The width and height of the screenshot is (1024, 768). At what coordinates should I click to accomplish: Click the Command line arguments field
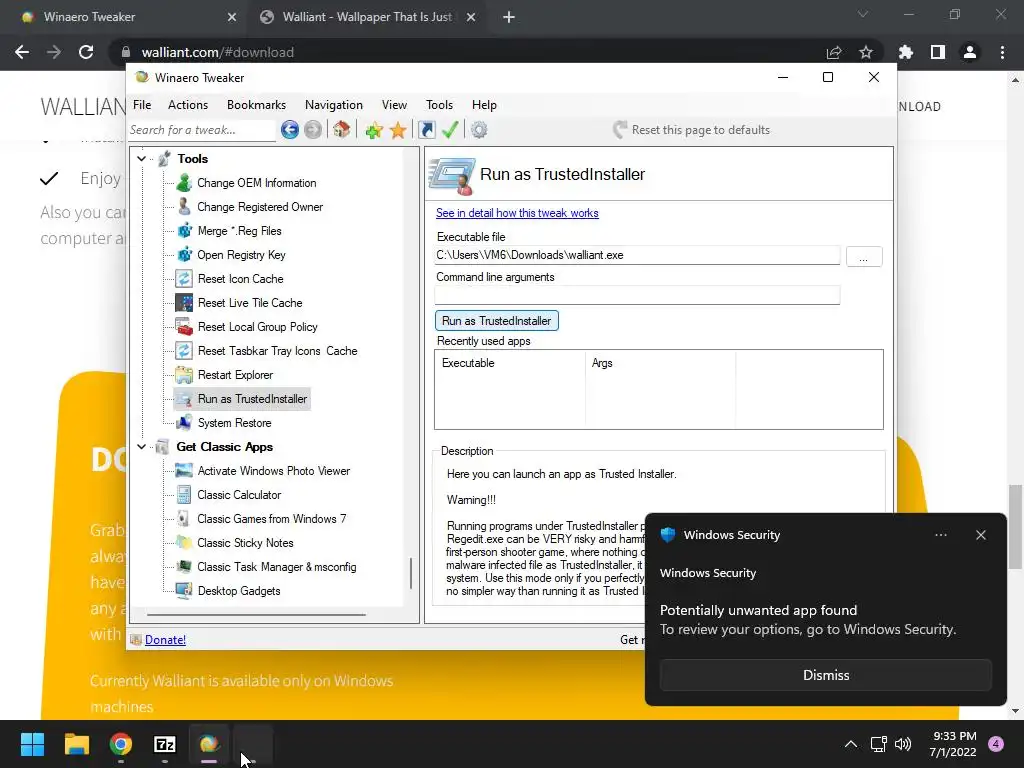pyautogui.click(x=637, y=295)
